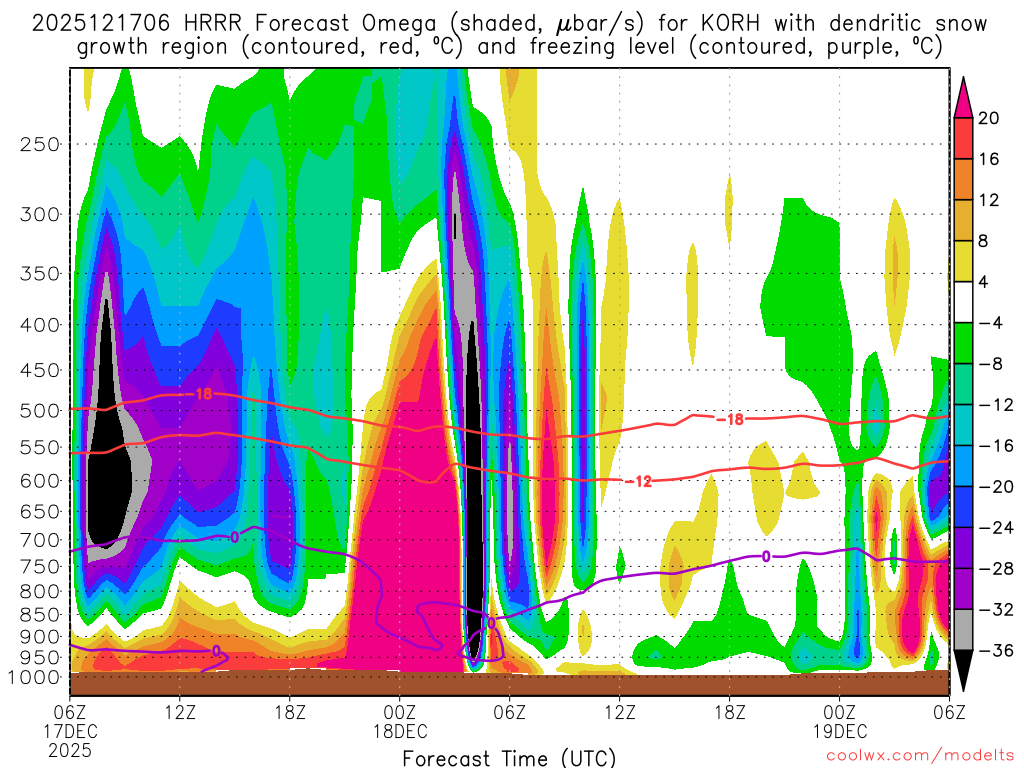The image size is (1024, 768).
Task: Click the 20 colorbar value label
Action: [x=989, y=118]
